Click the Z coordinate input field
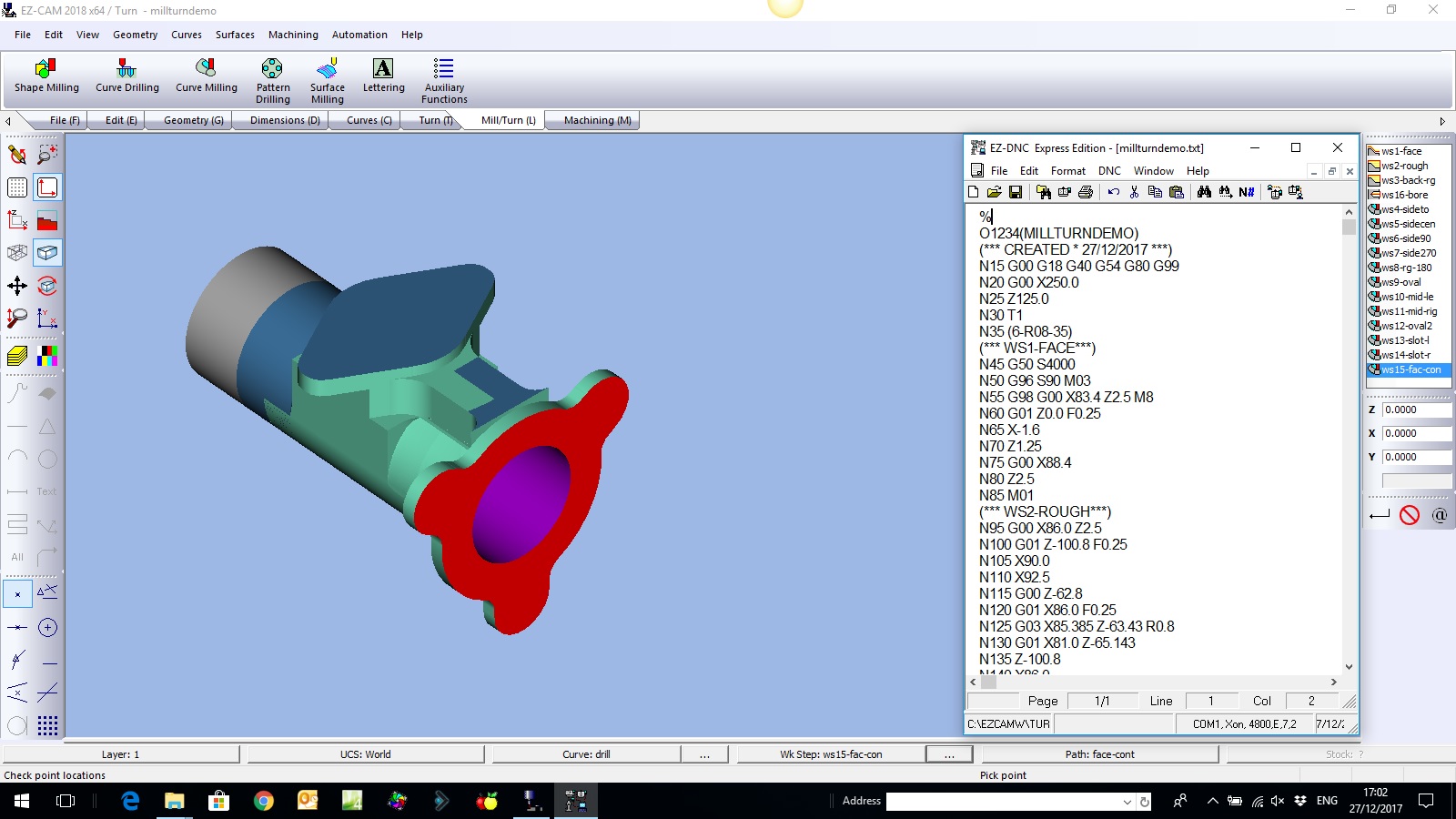 (x=1417, y=409)
